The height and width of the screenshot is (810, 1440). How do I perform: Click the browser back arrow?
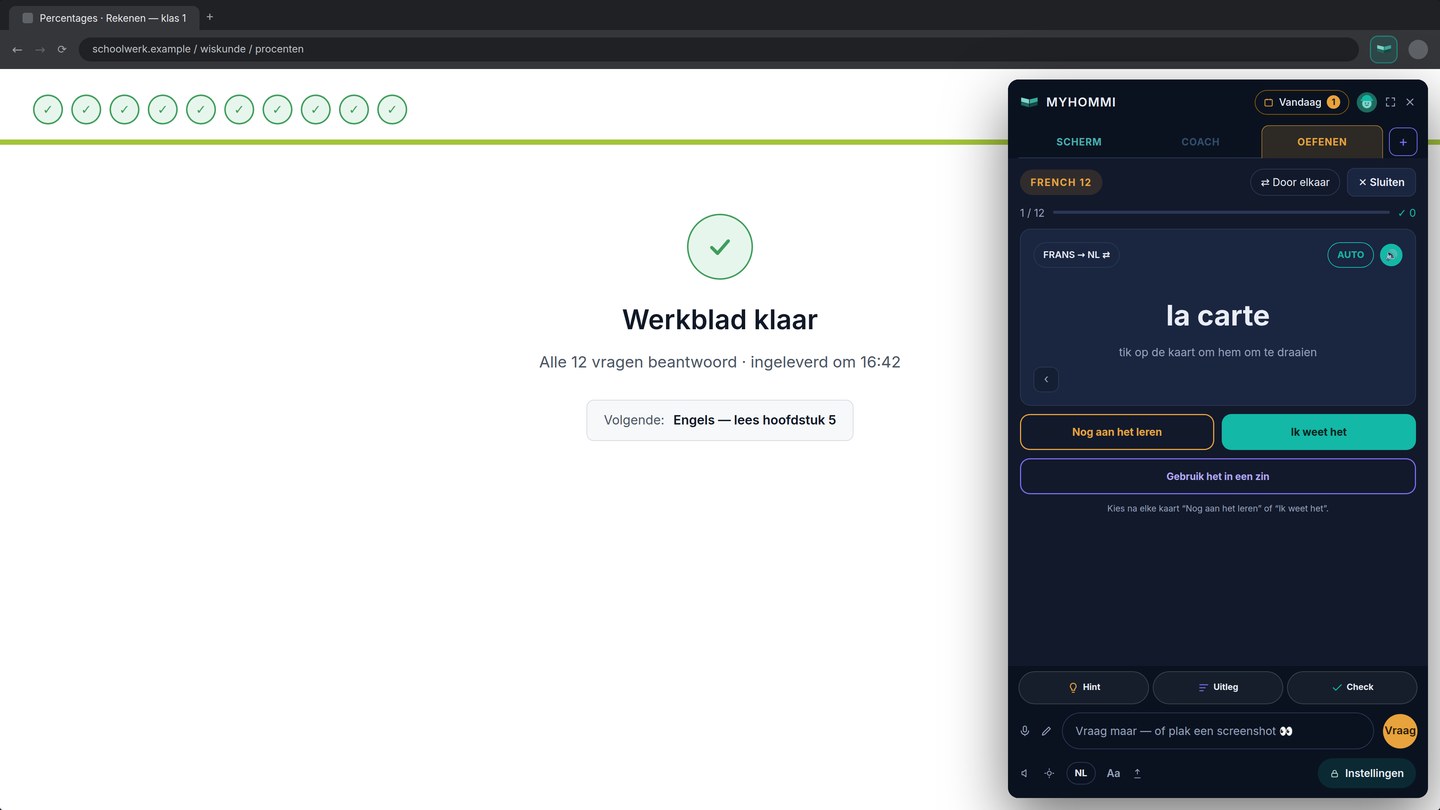[17, 49]
